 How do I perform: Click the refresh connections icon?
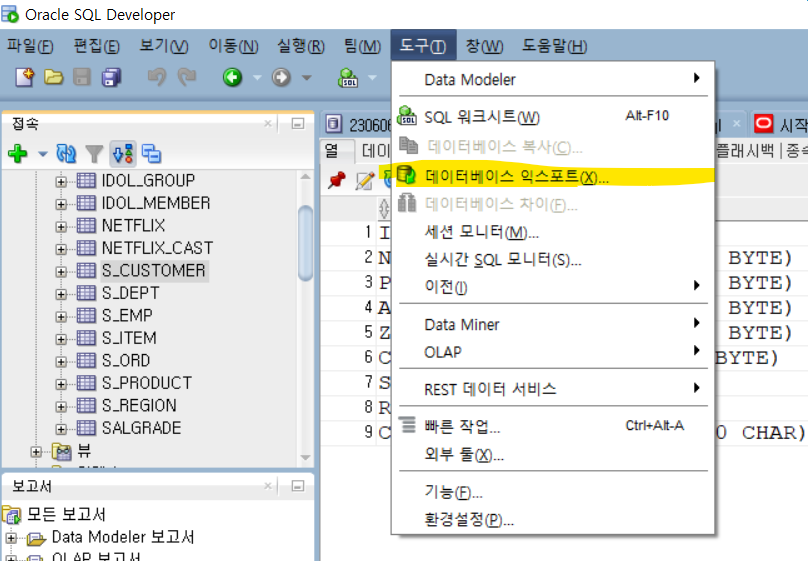[x=66, y=154]
